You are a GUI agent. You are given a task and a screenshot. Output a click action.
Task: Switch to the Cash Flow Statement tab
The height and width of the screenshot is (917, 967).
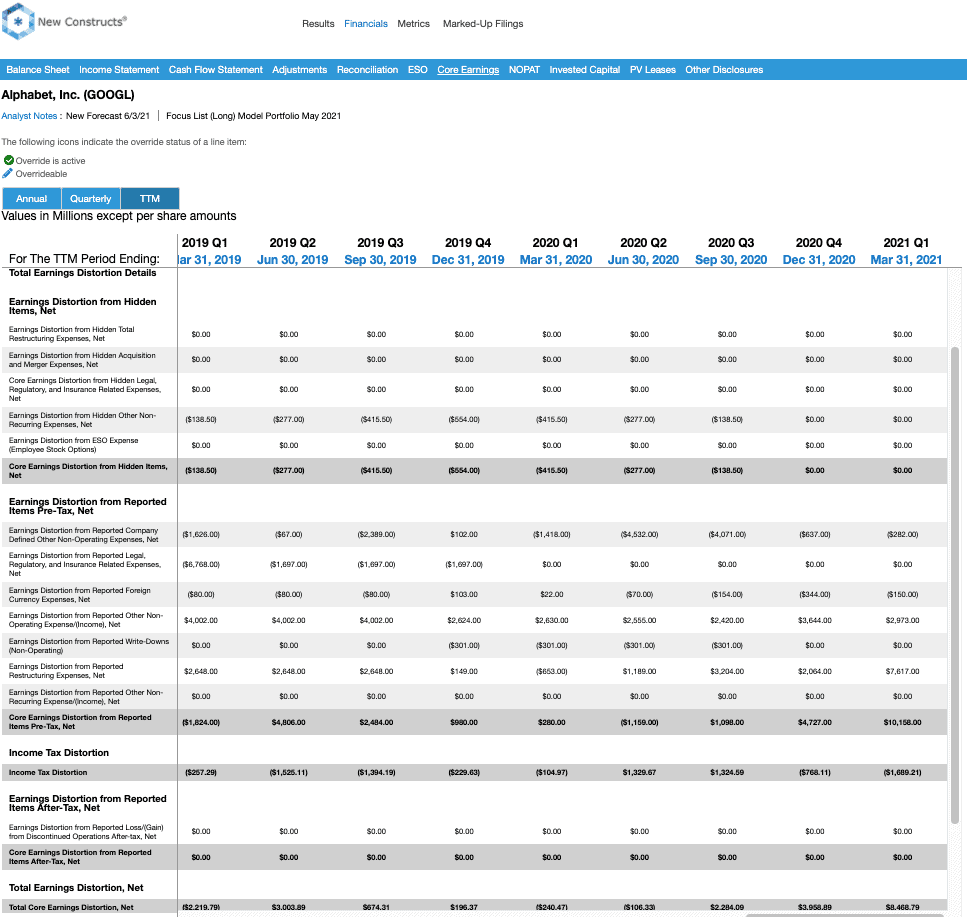(216, 70)
